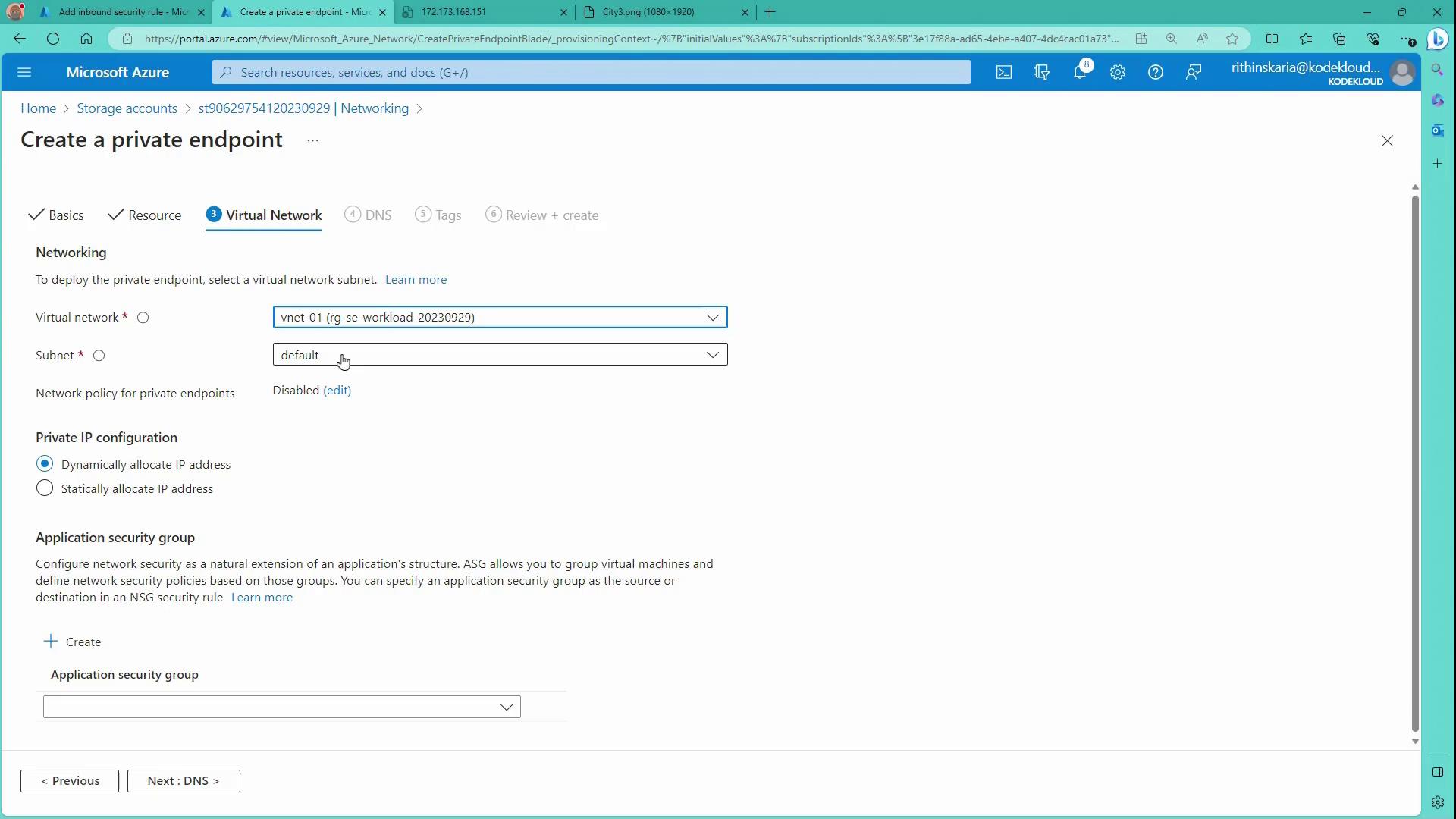Click the Next : DNS button
The width and height of the screenshot is (1456, 819).
[184, 781]
